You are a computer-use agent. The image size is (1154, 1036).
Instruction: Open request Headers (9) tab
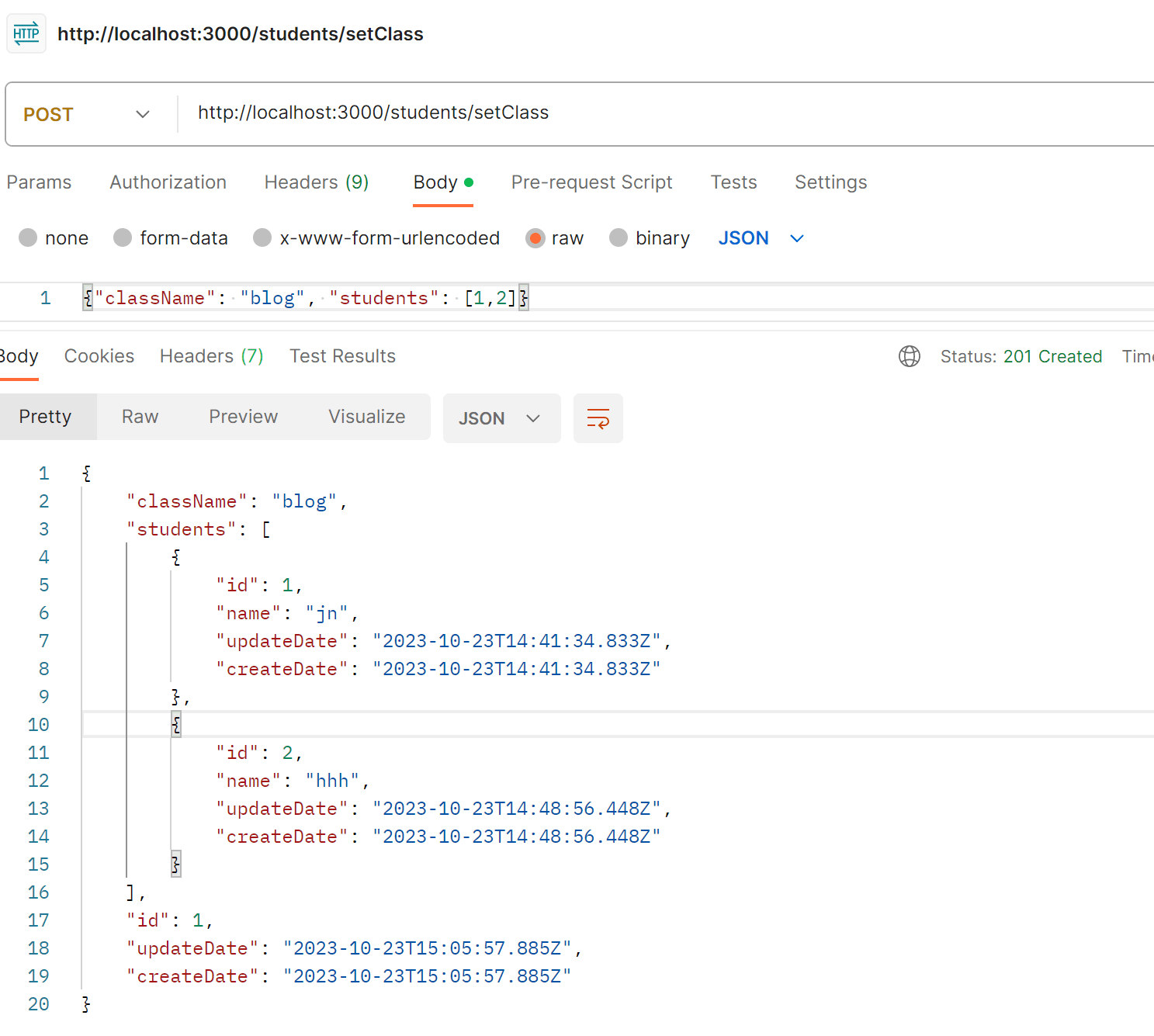316,182
